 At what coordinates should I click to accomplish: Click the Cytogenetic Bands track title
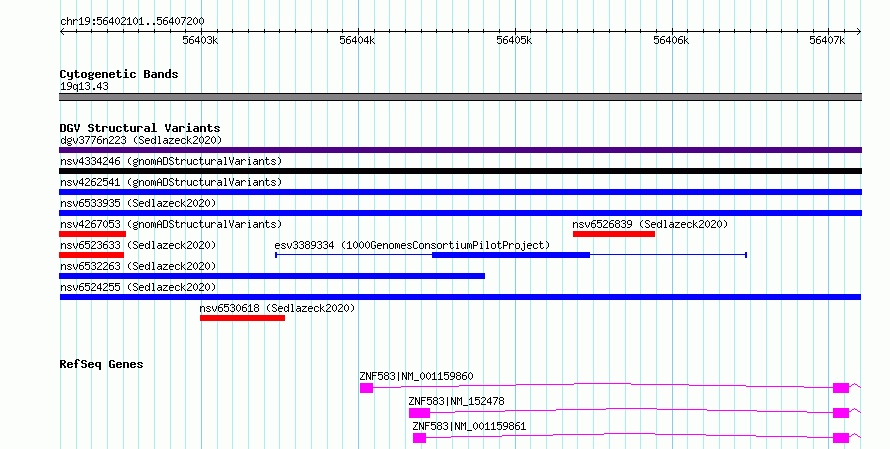click(x=119, y=74)
